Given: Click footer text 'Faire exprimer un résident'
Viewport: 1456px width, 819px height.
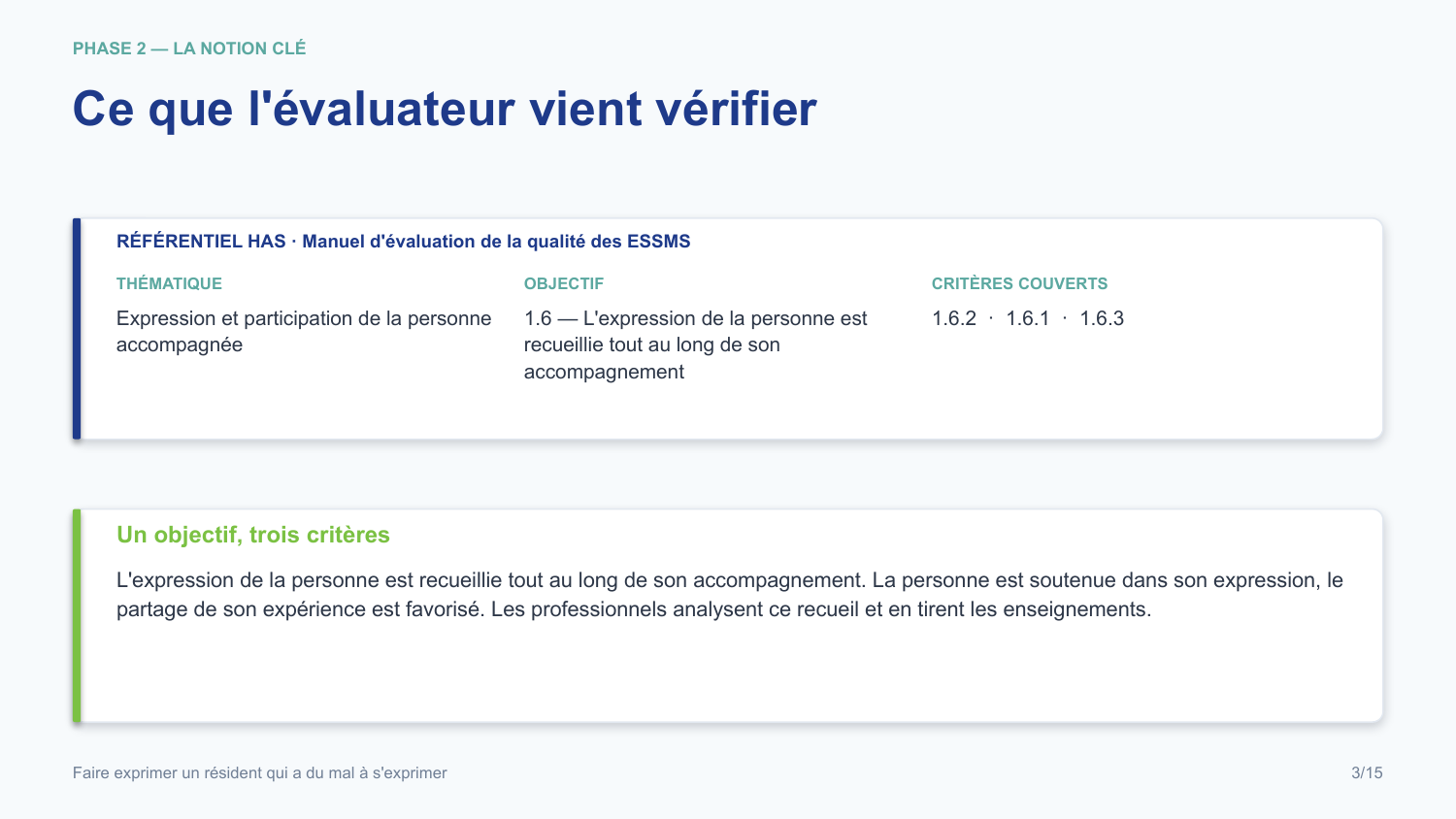Looking at the screenshot, I should [260, 773].
